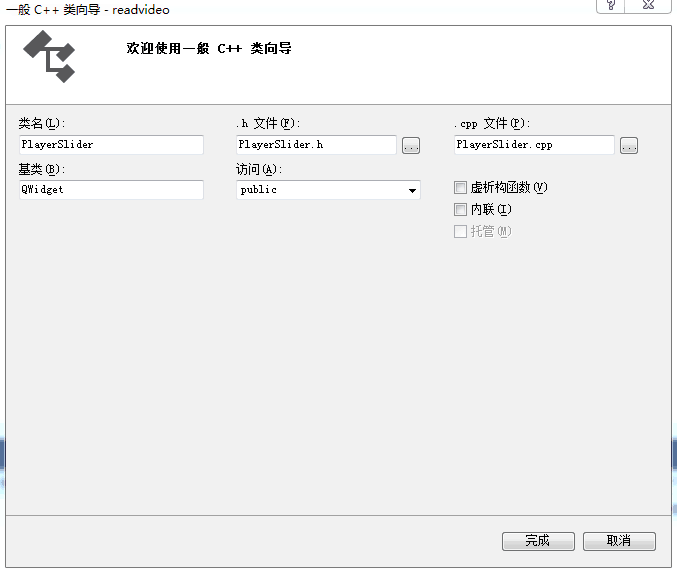Click the help question mark button in title bar
This screenshot has height=571, width=677.
[x=611, y=6]
